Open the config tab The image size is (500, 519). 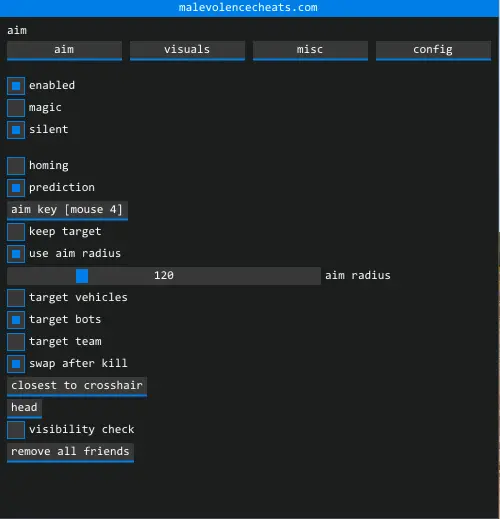(433, 50)
